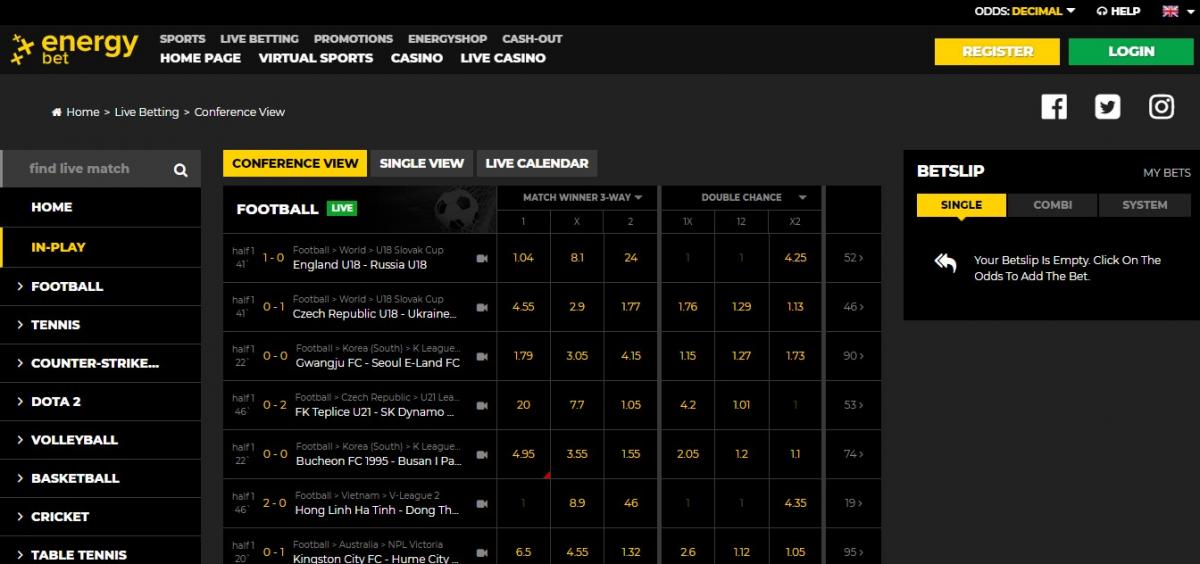Select In-Play in sidebar
The height and width of the screenshot is (564, 1200).
100,247
